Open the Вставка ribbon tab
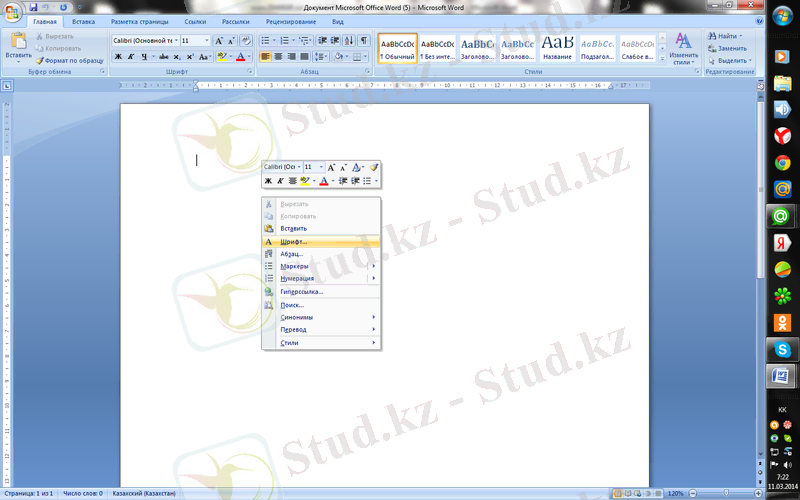The image size is (800, 500). (83, 21)
